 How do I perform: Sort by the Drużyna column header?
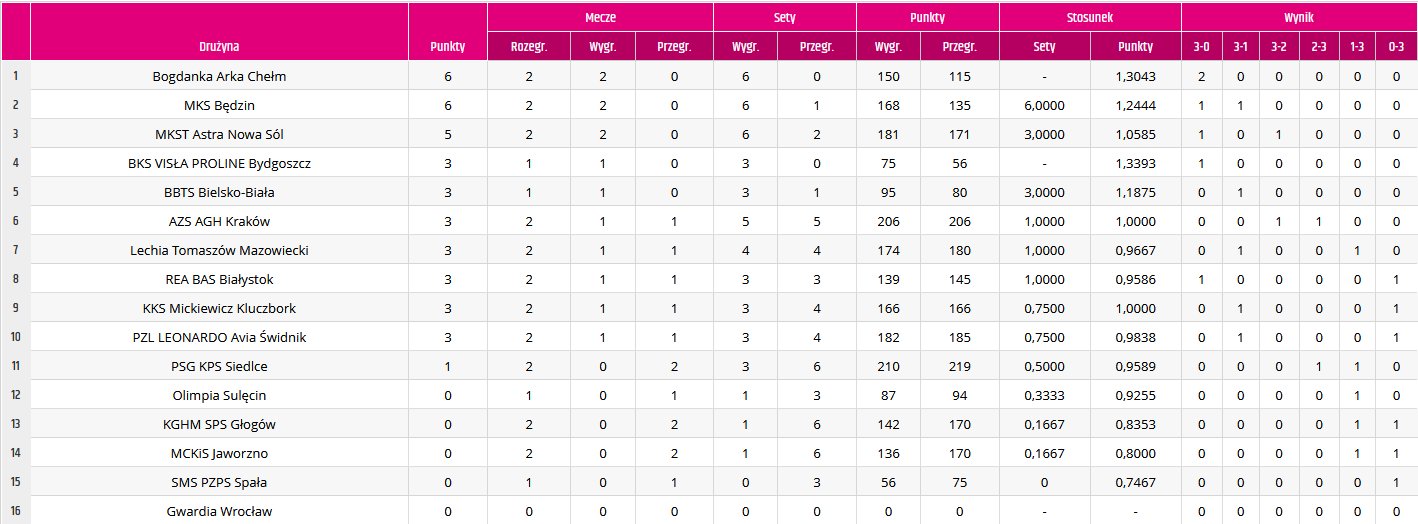tap(219, 46)
